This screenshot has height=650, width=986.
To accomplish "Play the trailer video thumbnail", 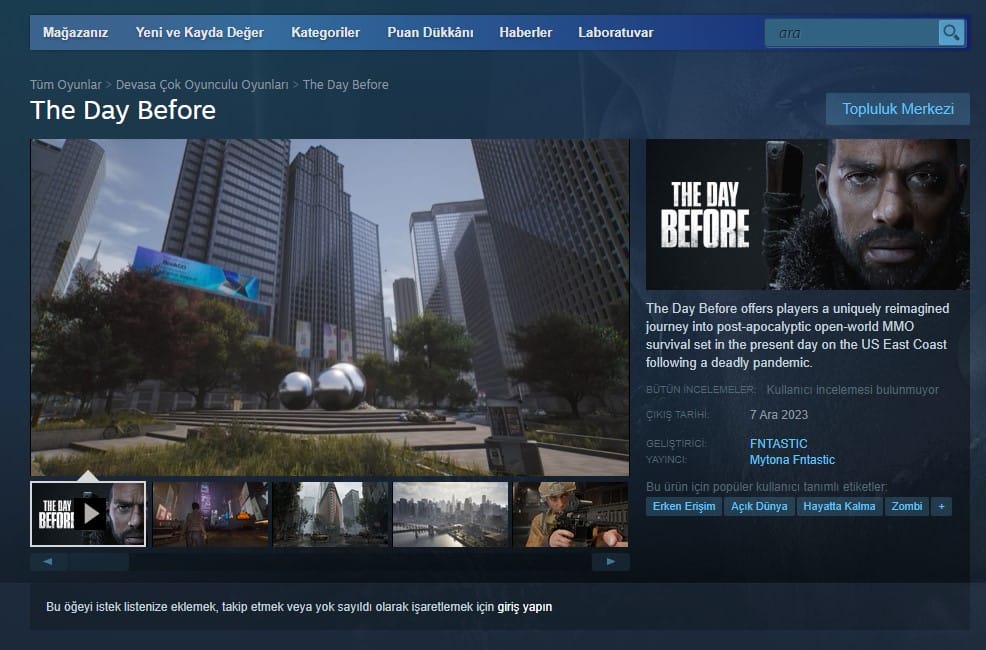I will (88, 514).
